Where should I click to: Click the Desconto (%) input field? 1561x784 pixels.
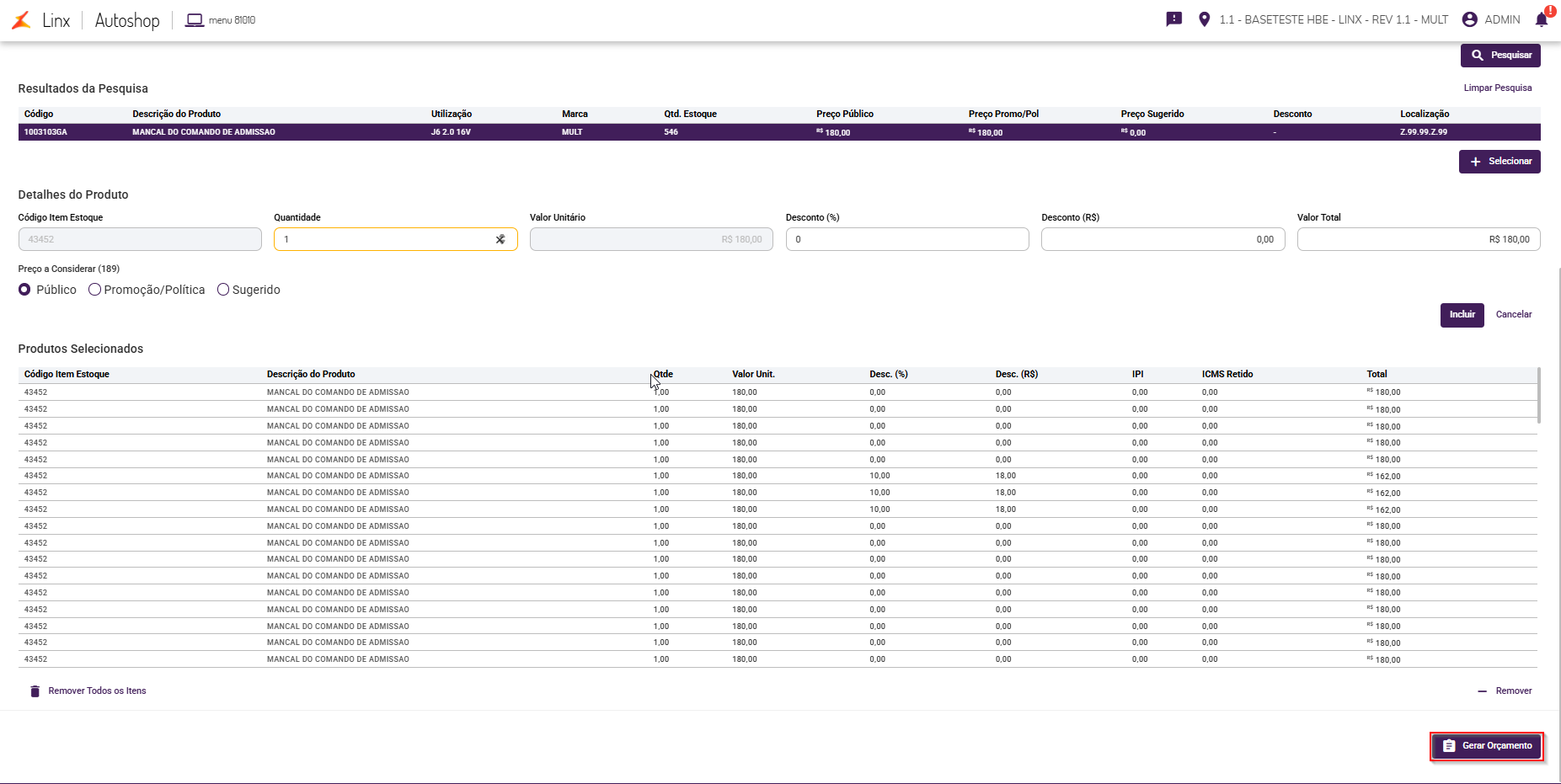tap(907, 239)
